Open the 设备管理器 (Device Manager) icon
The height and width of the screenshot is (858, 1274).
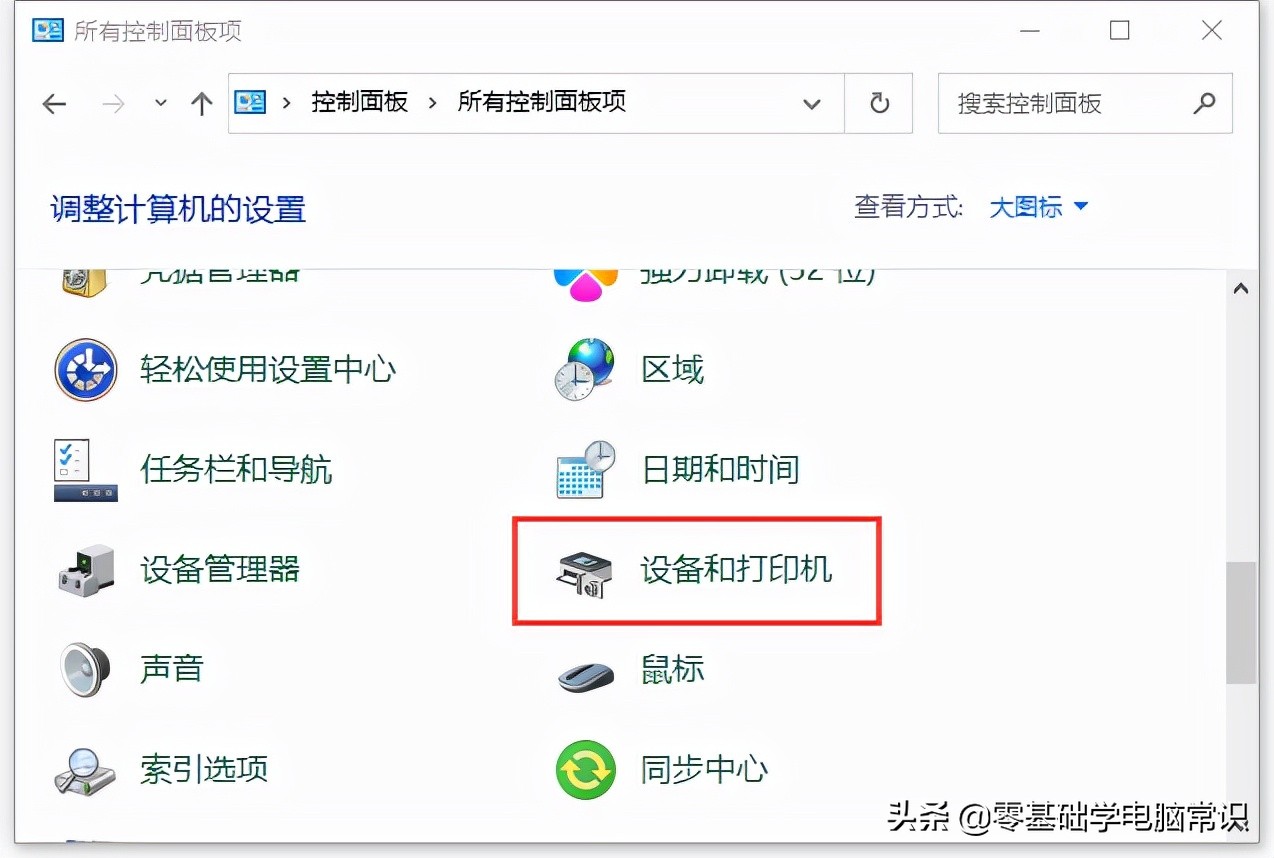[85, 570]
